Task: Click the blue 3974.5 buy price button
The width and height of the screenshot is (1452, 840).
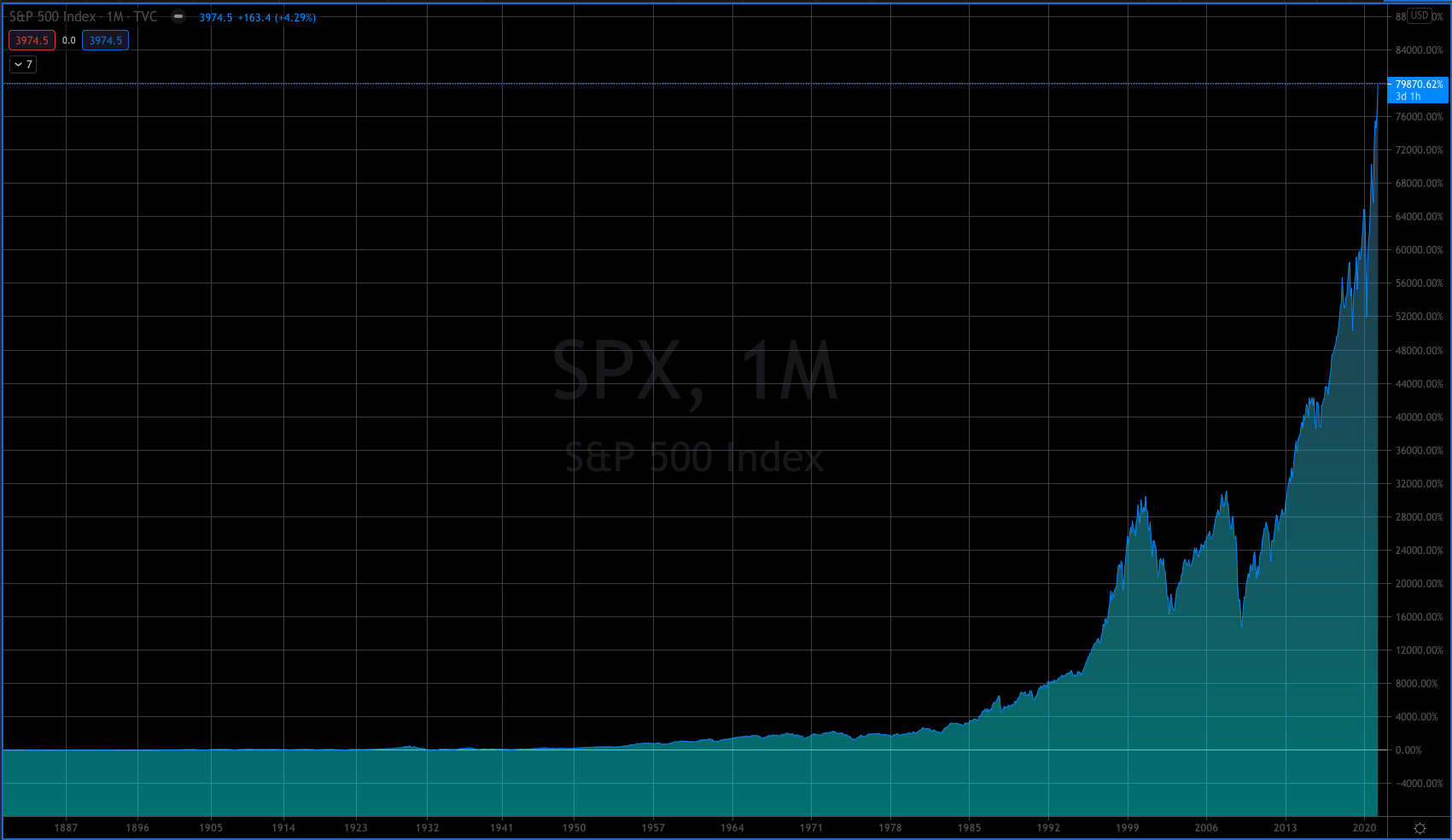Action: point(105,40)
